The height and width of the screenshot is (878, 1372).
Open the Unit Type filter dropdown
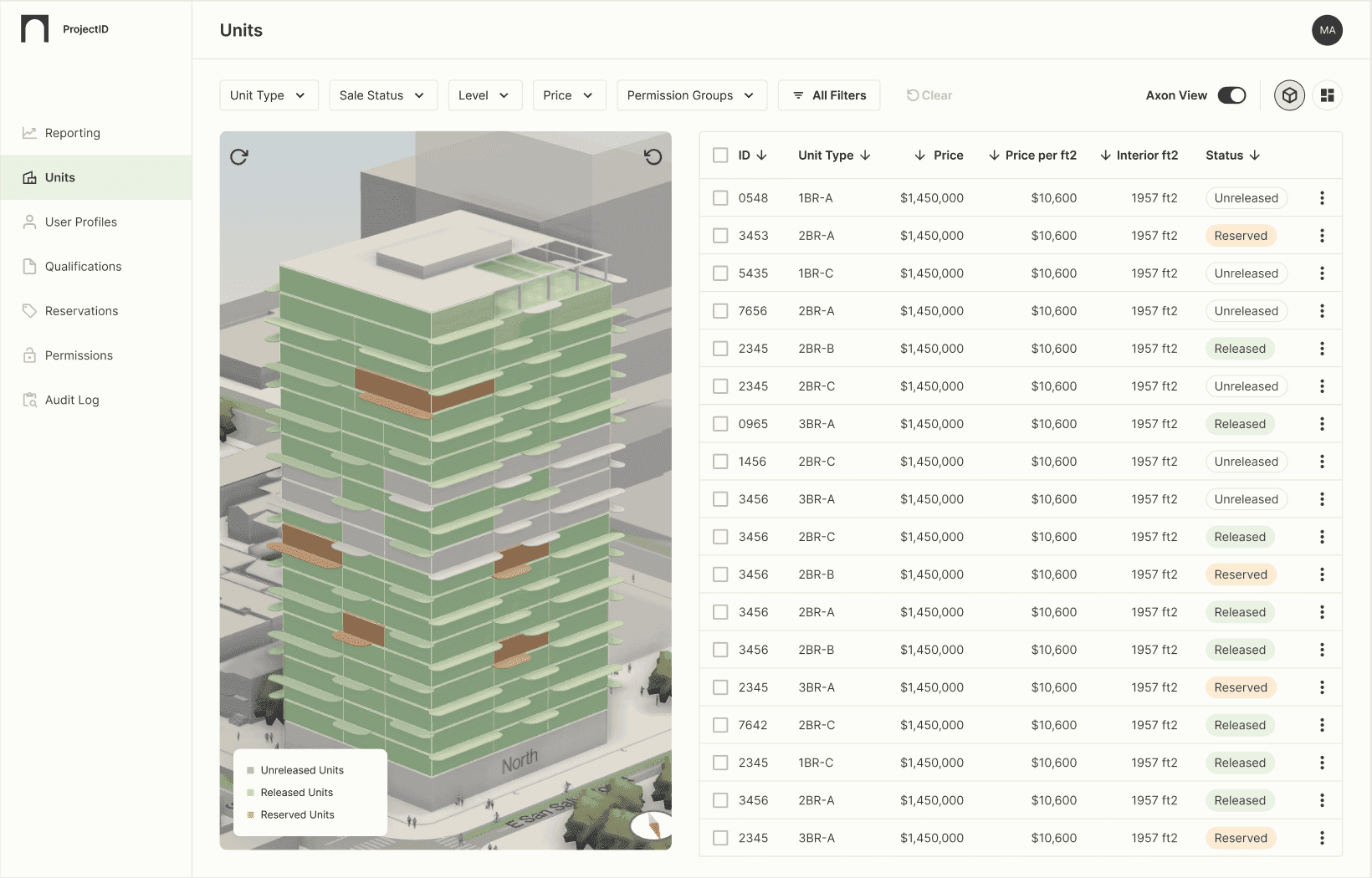(269, 94)
